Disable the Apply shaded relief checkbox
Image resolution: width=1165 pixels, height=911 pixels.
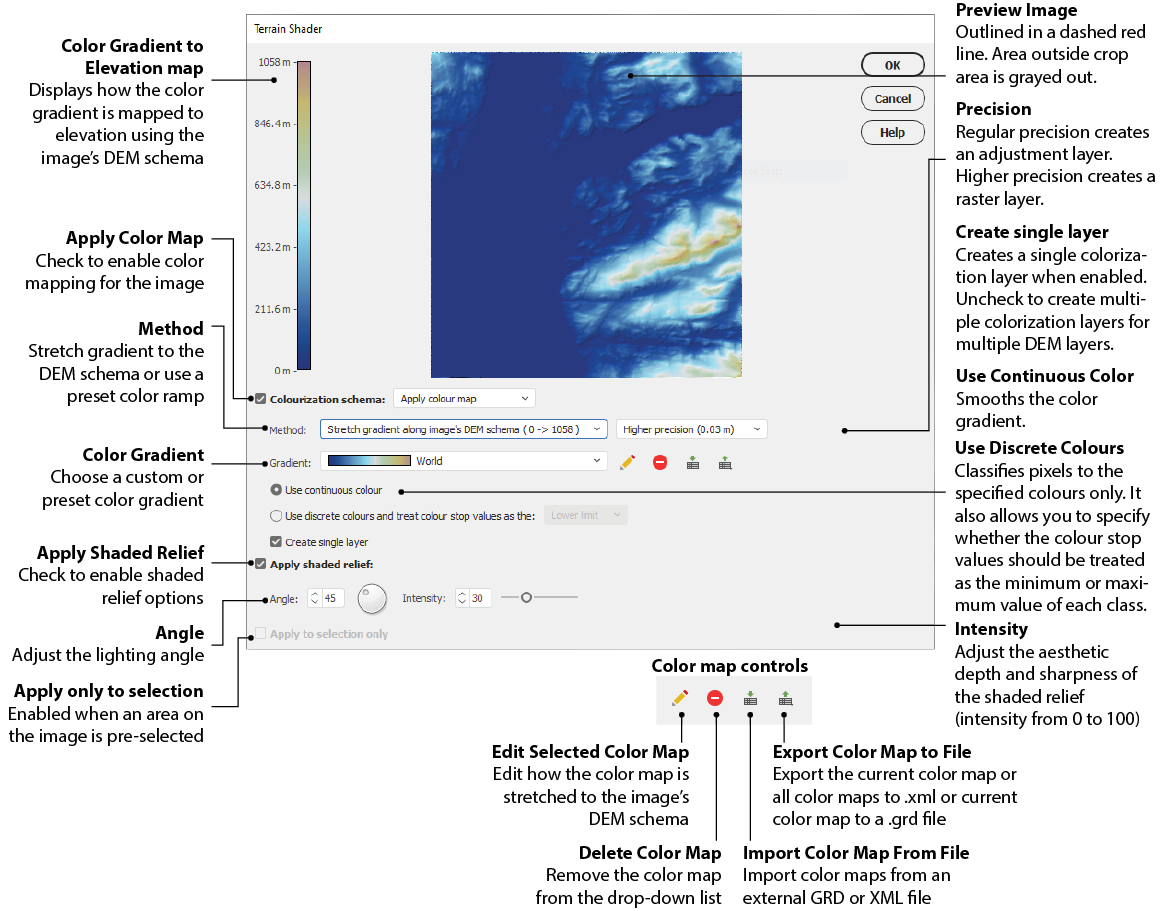tap(261, 564)
